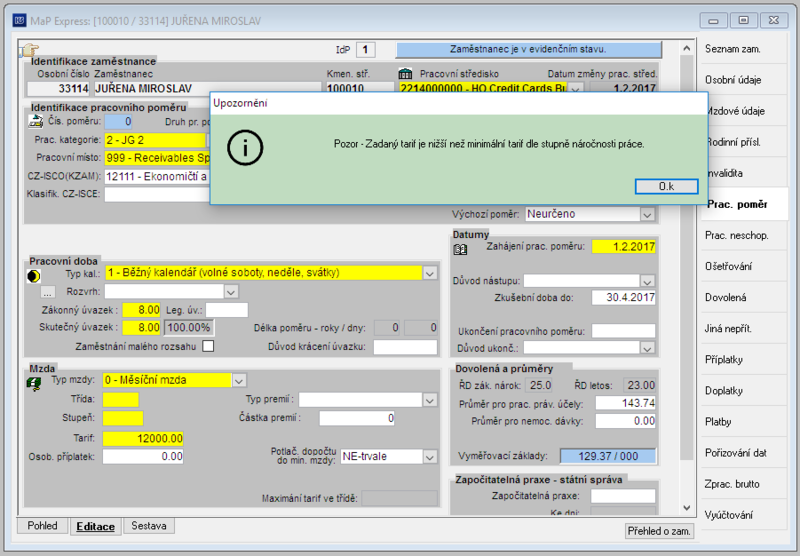
Task: Click the building icon next to Pracovní středisko
Action: click(x=405, y=73)
